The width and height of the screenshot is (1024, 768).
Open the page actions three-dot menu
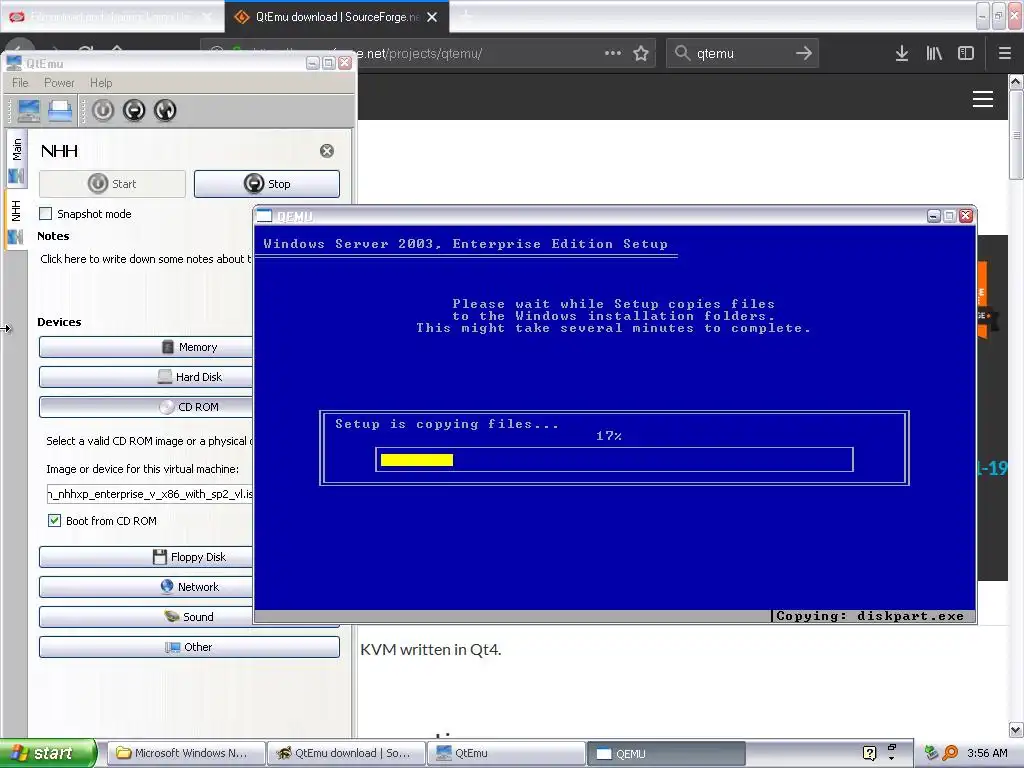tap(613, 53)
